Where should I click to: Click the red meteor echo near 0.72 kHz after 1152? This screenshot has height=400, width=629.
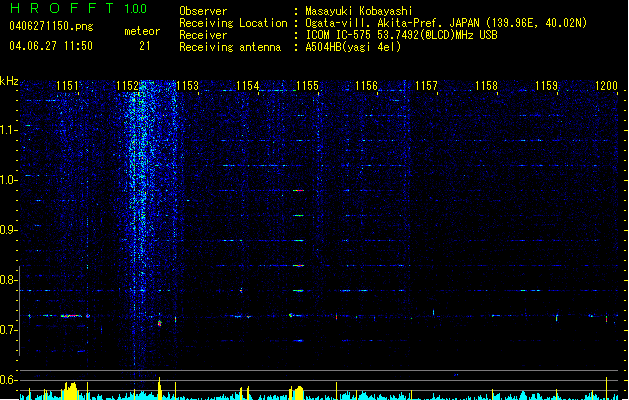coord(160,323)
